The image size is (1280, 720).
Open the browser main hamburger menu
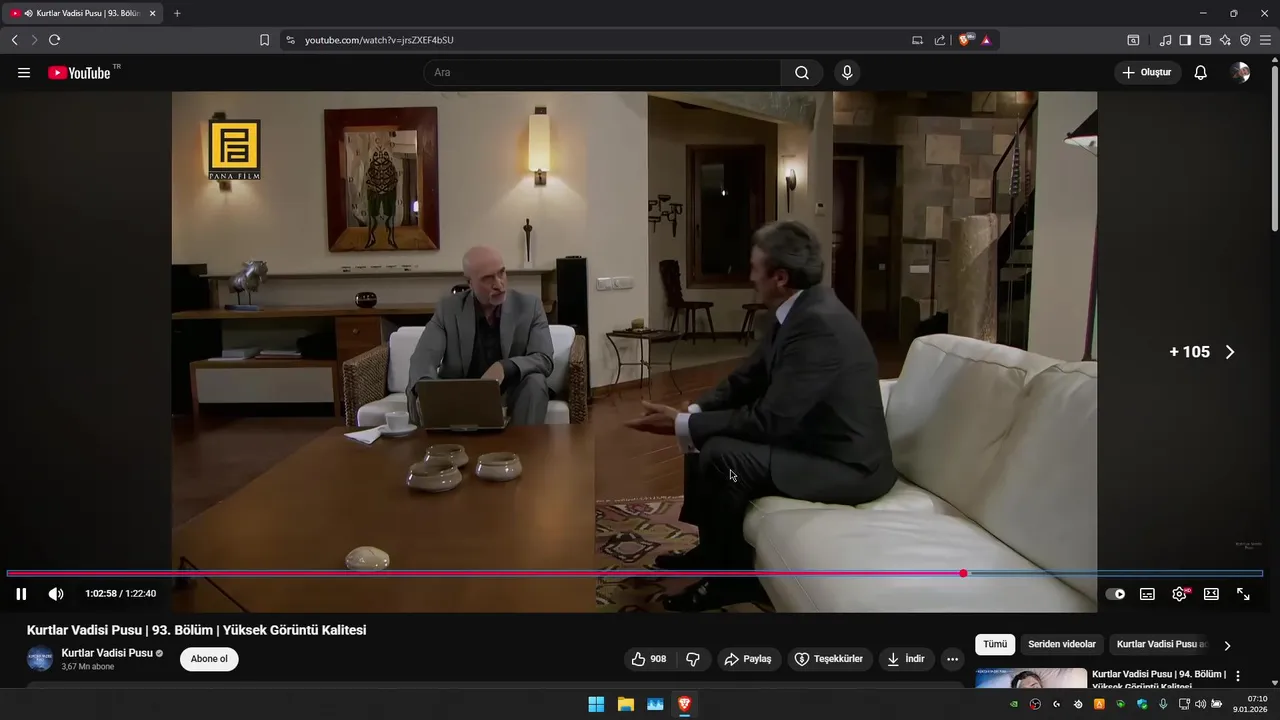[x=1265, y=40]
